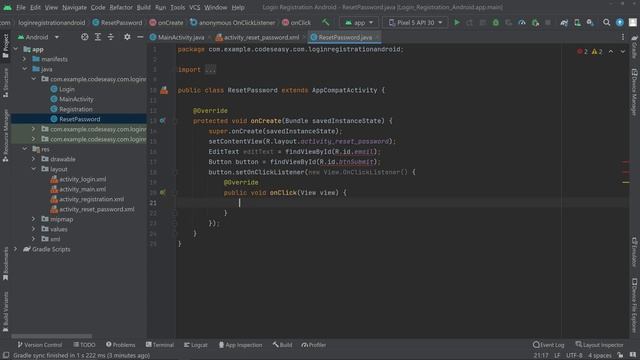Image resolution: width=640 pixels, height=360 pixels.
Task: Click the updates icon in top toolbar
Action: click(x=620, y=22)
